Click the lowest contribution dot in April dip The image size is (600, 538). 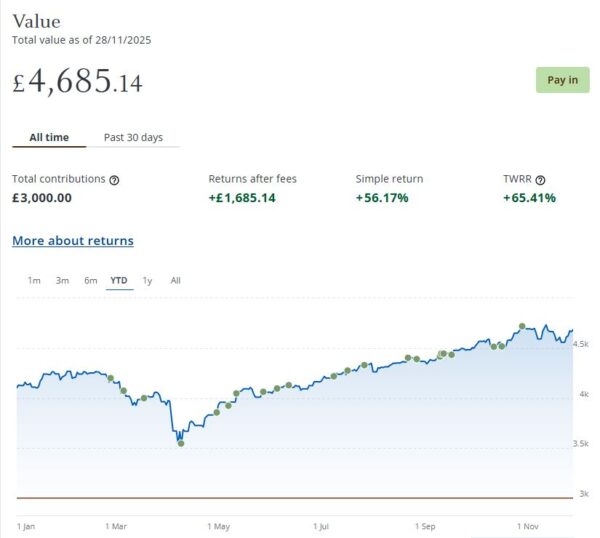coord(180,443)
